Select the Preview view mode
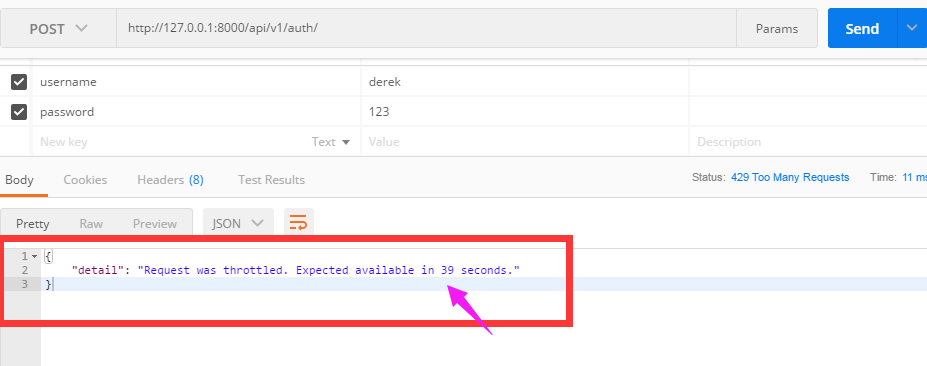This screenshot has width=927, height=366. point(155,224)
